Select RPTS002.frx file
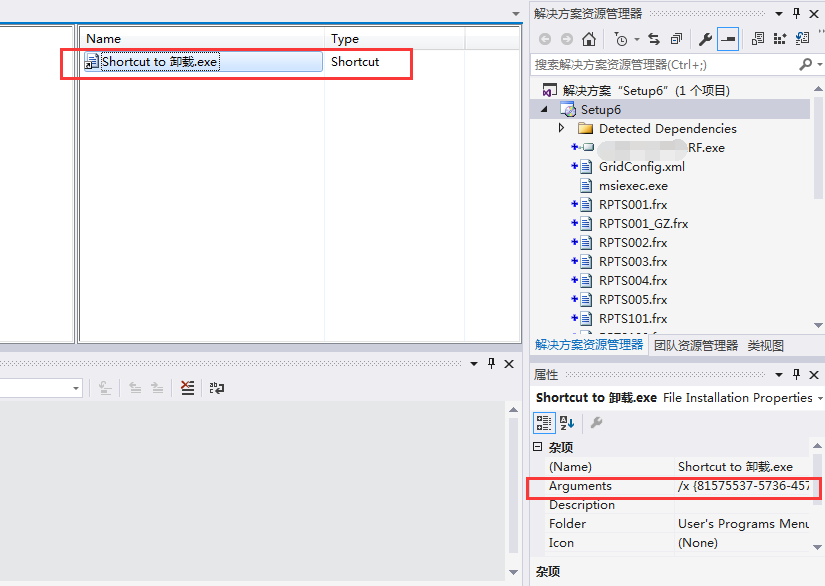The image size is (825, 586). pyautogui.click(x=633, y=243)
